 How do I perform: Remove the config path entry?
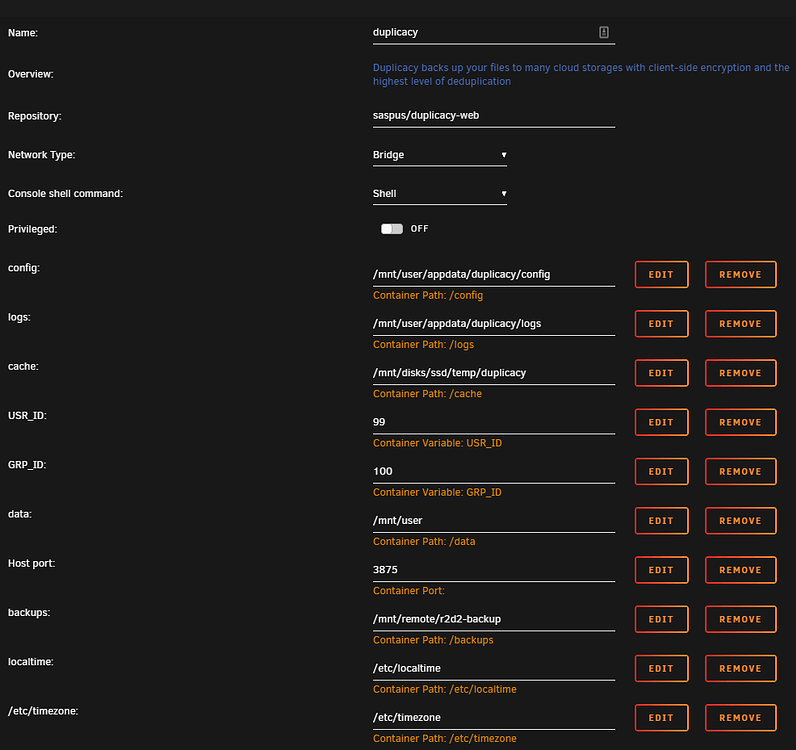coord(740,275)
